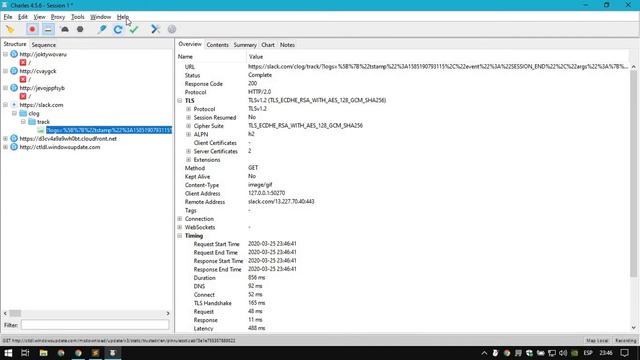Open the Window menu
Screen dimensions: 640x360
(100, 17)
